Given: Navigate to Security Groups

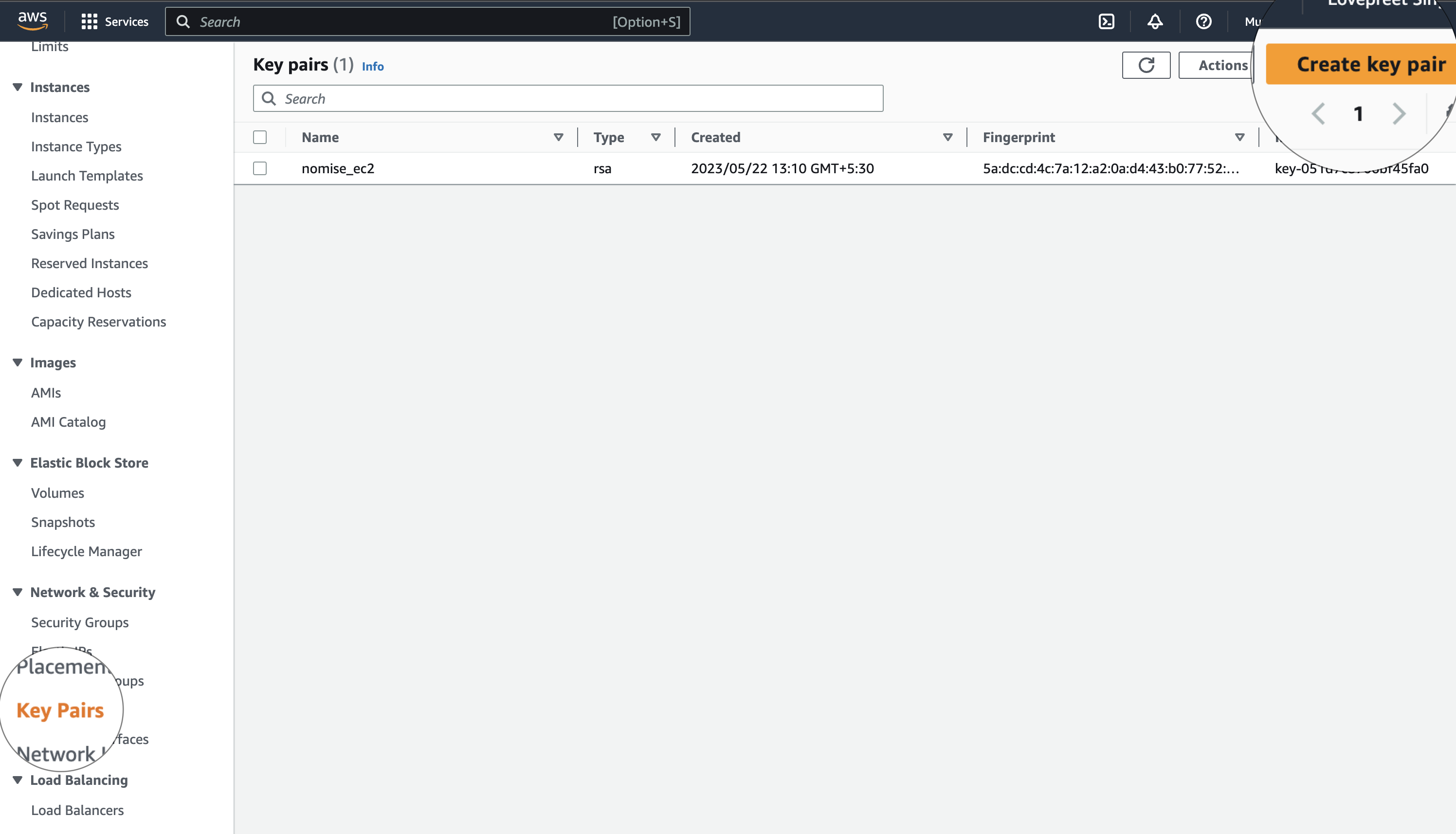Looking at the screenshot, I should tap(80, 622).
